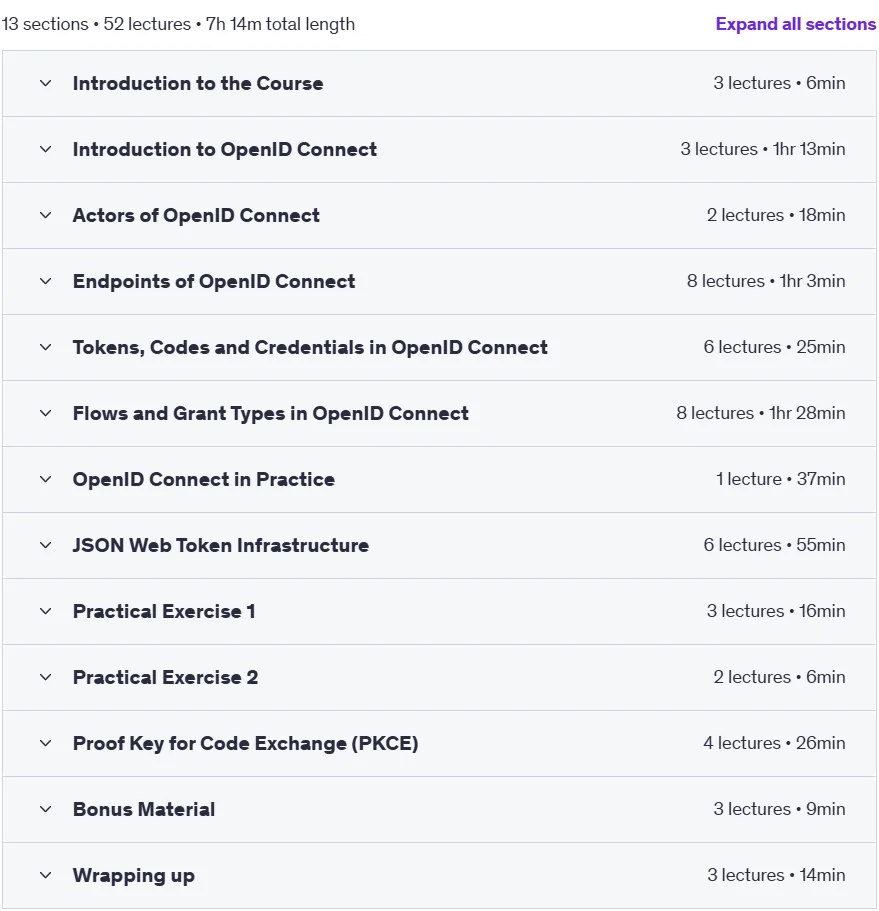879x911 pixels.
Task: Click chevron beside Flows and Grant Types
Action: pyautogui.click(x=45, y=413)
